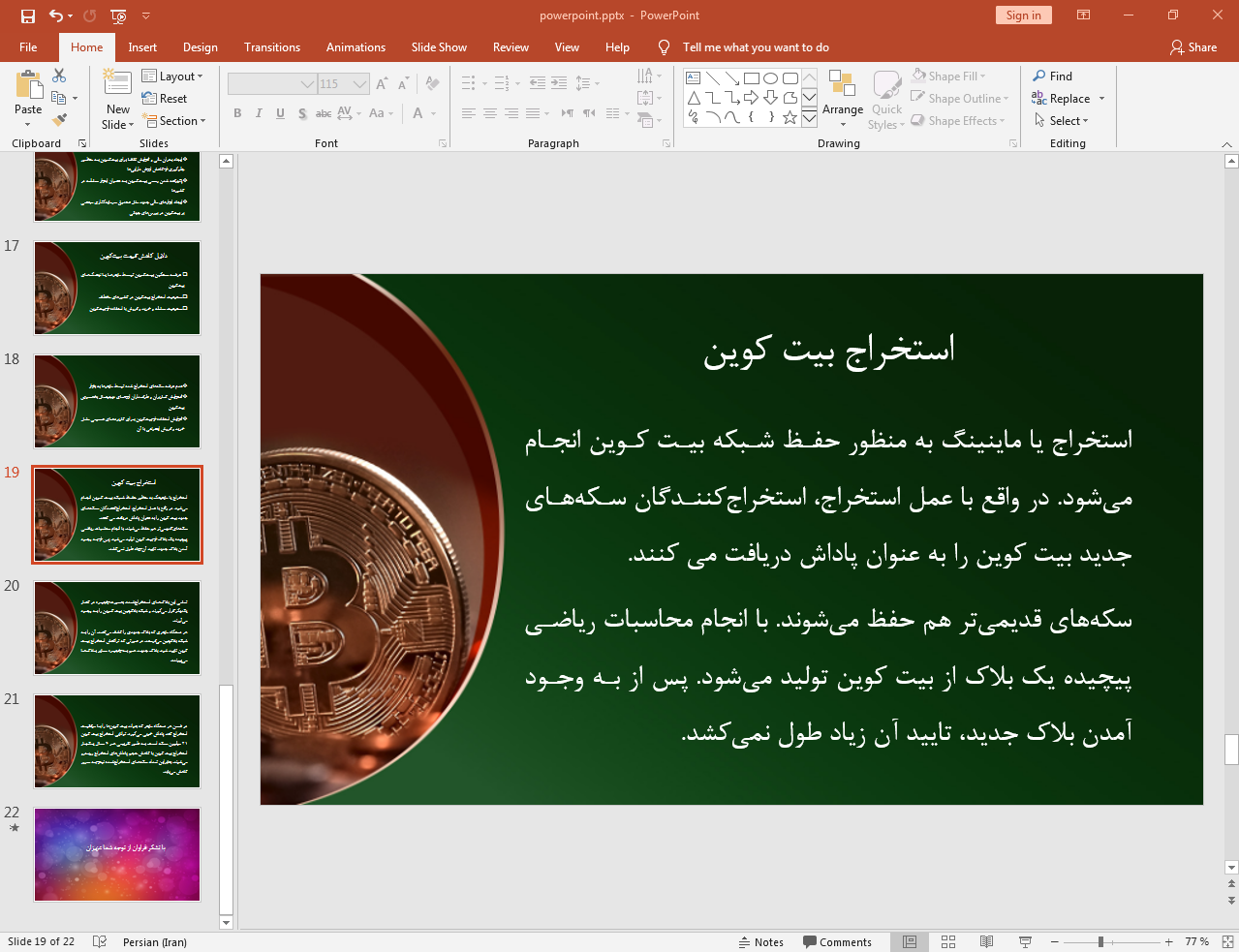Click Persian (Iran) language indicator
Viewport: 1239px width, 952px height.
pyautogui.click(x=155, y=941)
